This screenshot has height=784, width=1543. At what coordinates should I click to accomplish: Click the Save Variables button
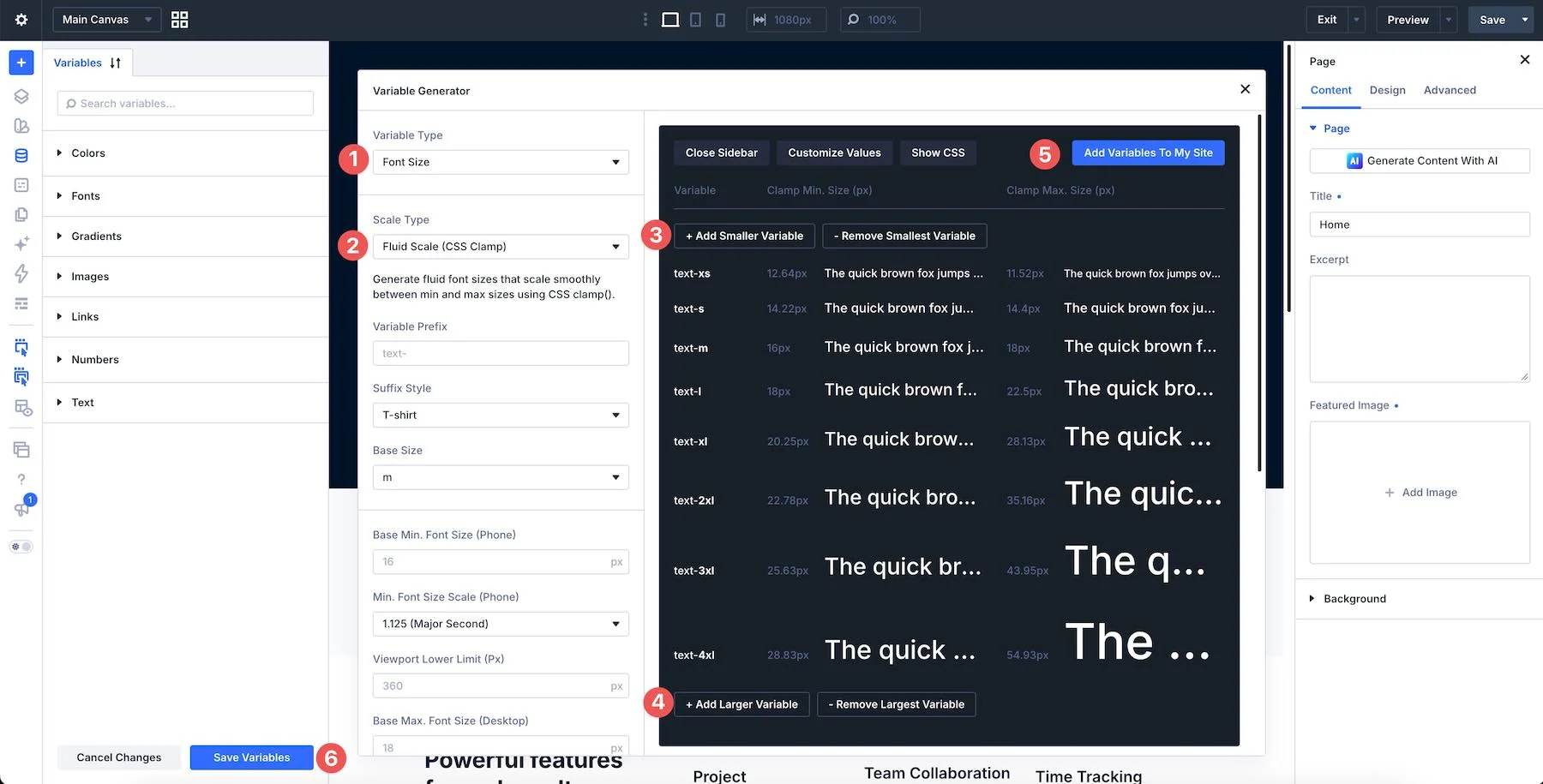click(x=251, y=757)
